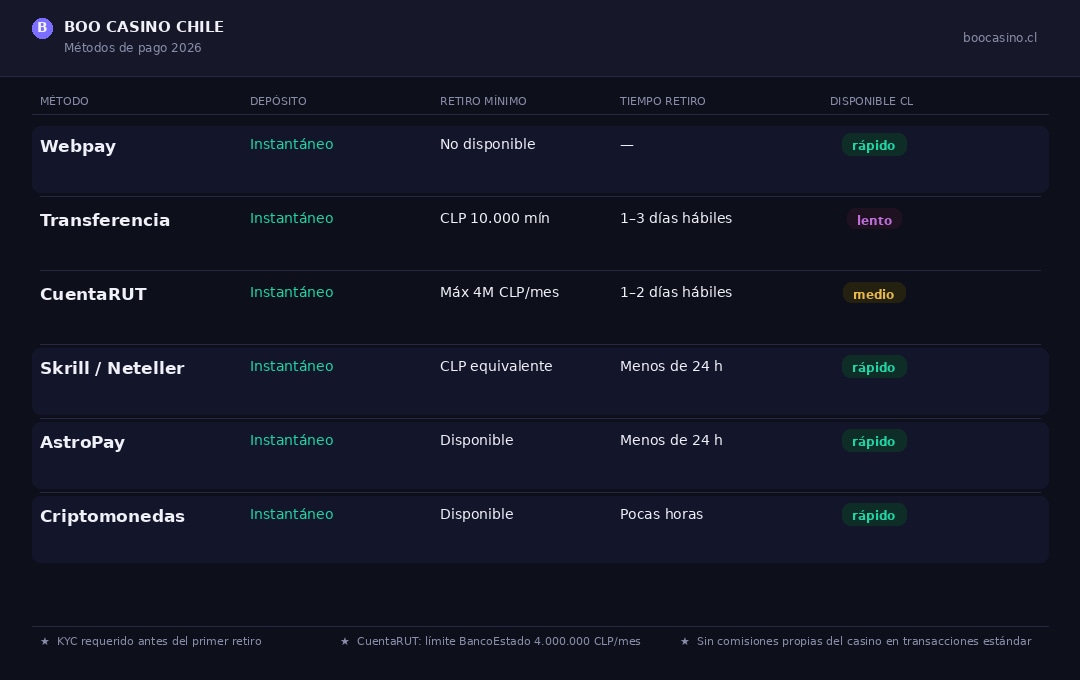The width and height of the screenshot is (1080, 680).
Task: Click Instantáneo in the Transferencia row
Action: click(x=291, y=218)
